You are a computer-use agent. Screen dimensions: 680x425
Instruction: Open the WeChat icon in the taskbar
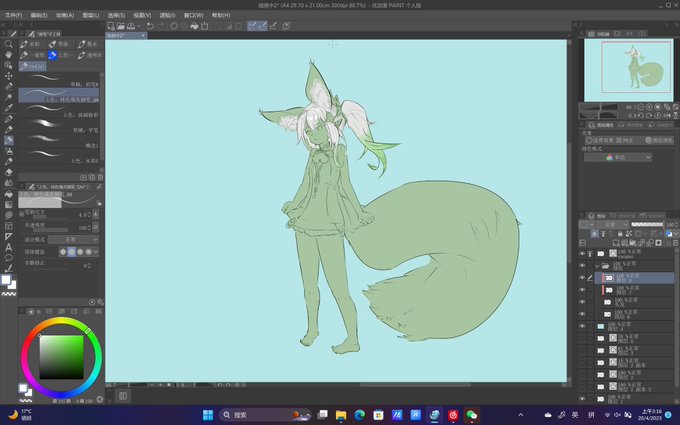click(471, 414)
